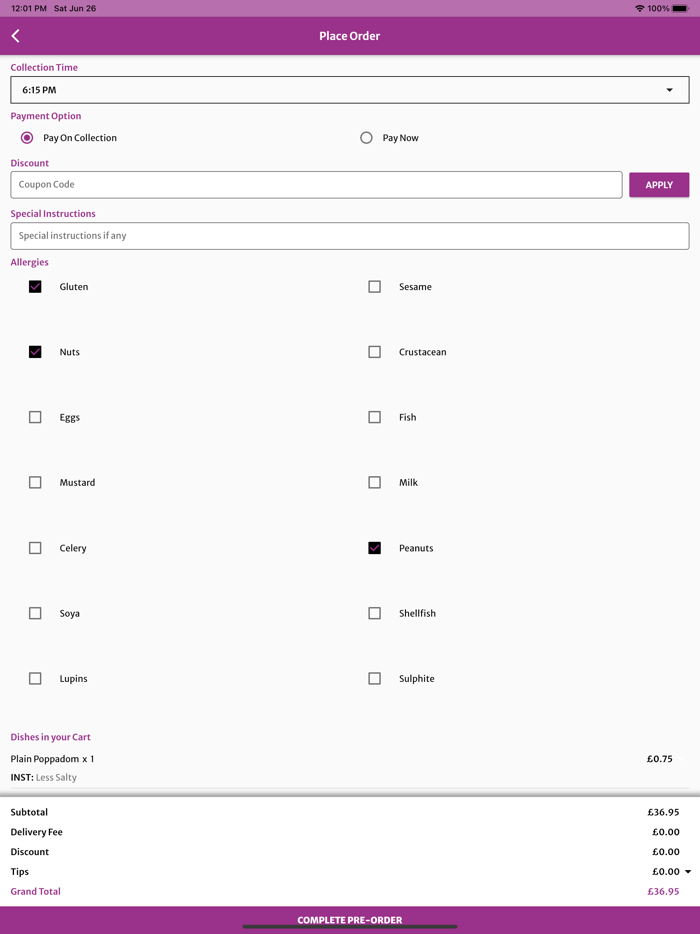Viewport: 700px width, 934px height.
Task: Check the Sulphite allergy checkbox
Action: click(x=375, y=678)
